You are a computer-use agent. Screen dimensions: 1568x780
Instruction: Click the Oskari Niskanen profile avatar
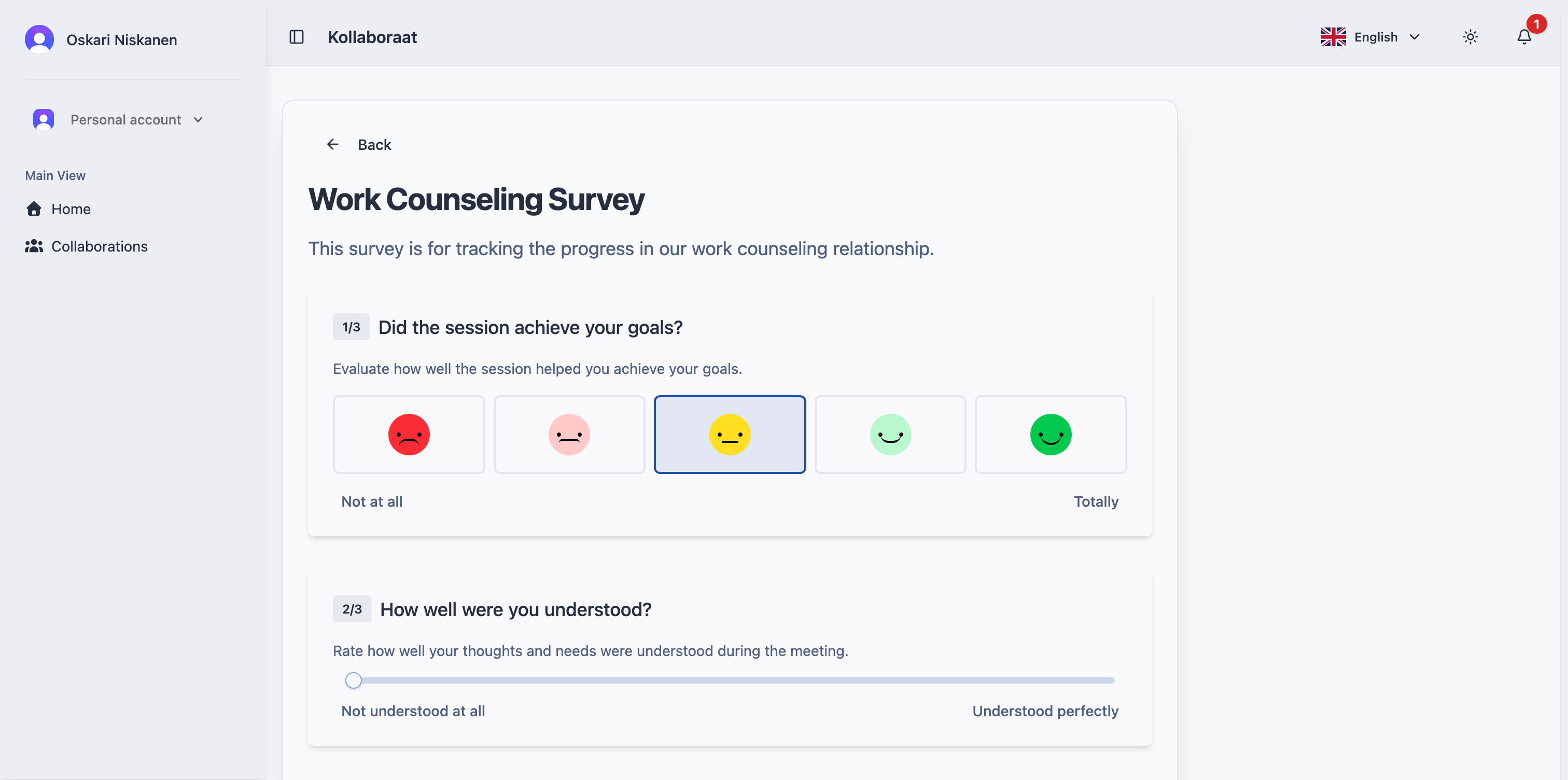coord(39,39)
